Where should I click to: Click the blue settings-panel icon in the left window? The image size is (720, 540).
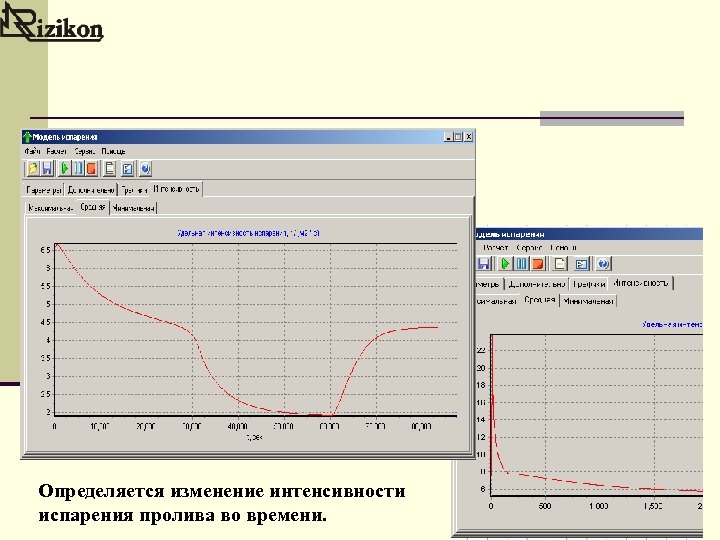coord(128,169)
